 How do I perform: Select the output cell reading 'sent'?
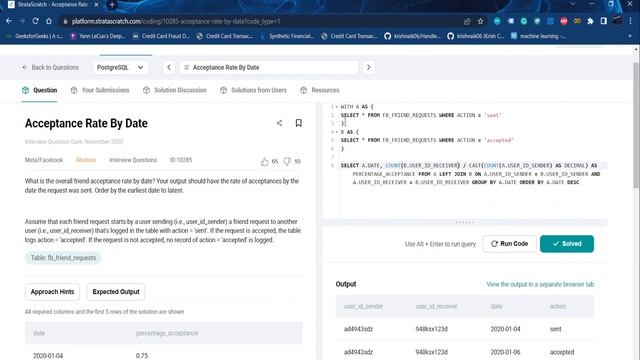click(556, 329)
